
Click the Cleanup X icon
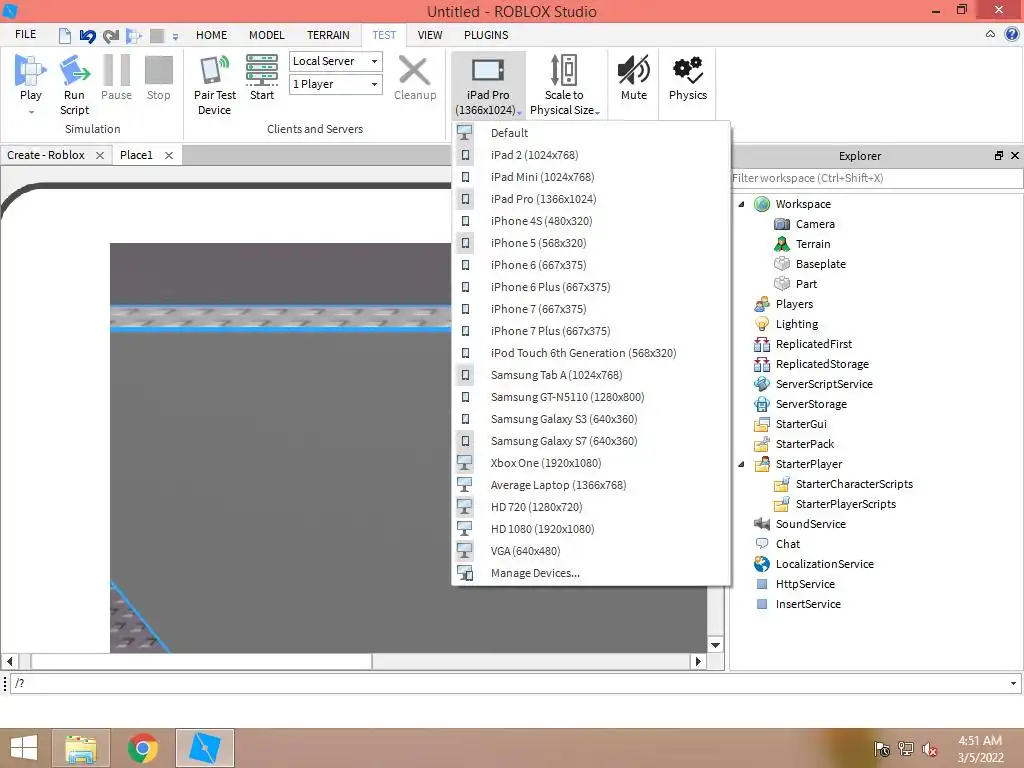pos(415,71)
